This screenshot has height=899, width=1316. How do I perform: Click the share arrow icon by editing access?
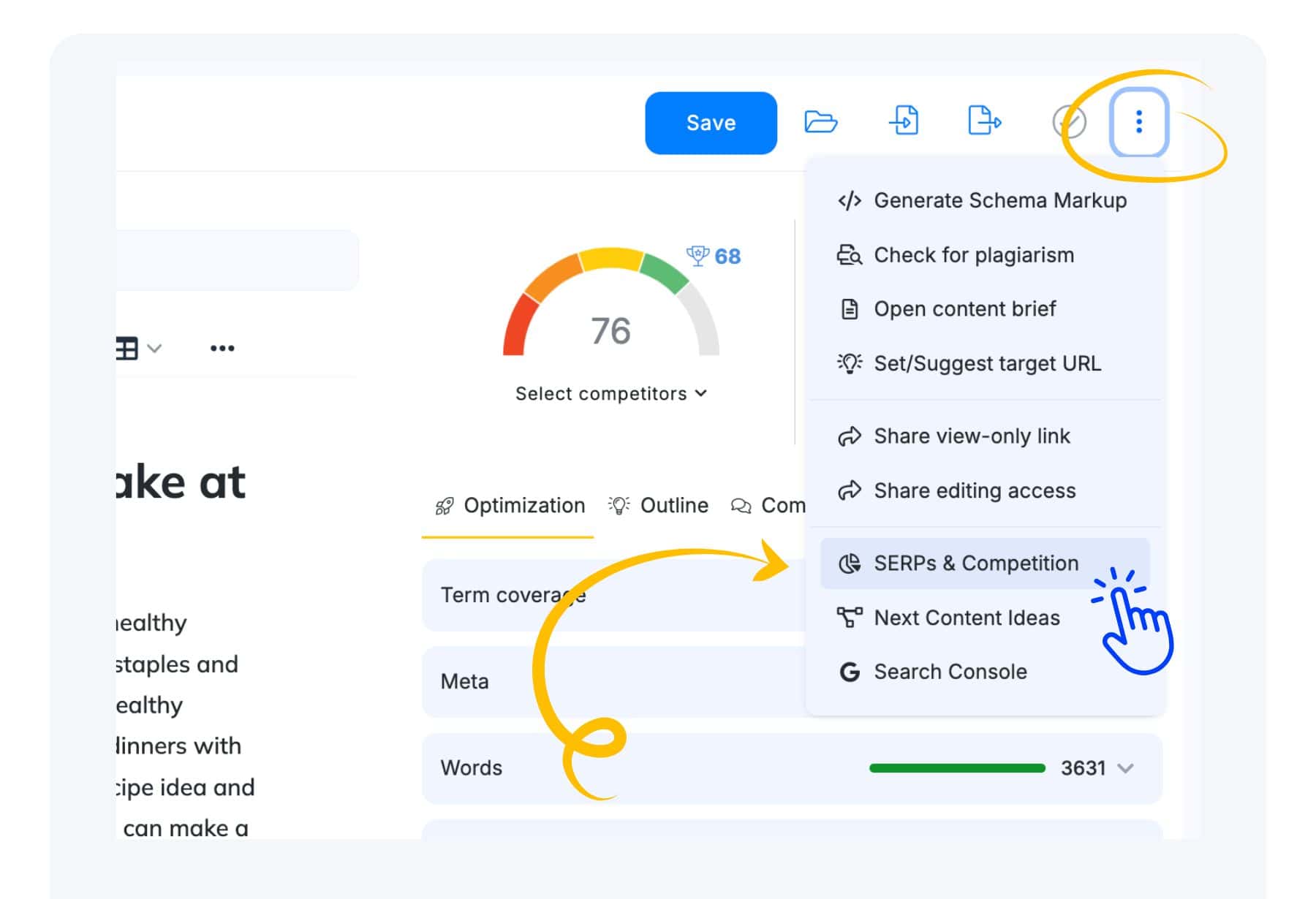849,490
